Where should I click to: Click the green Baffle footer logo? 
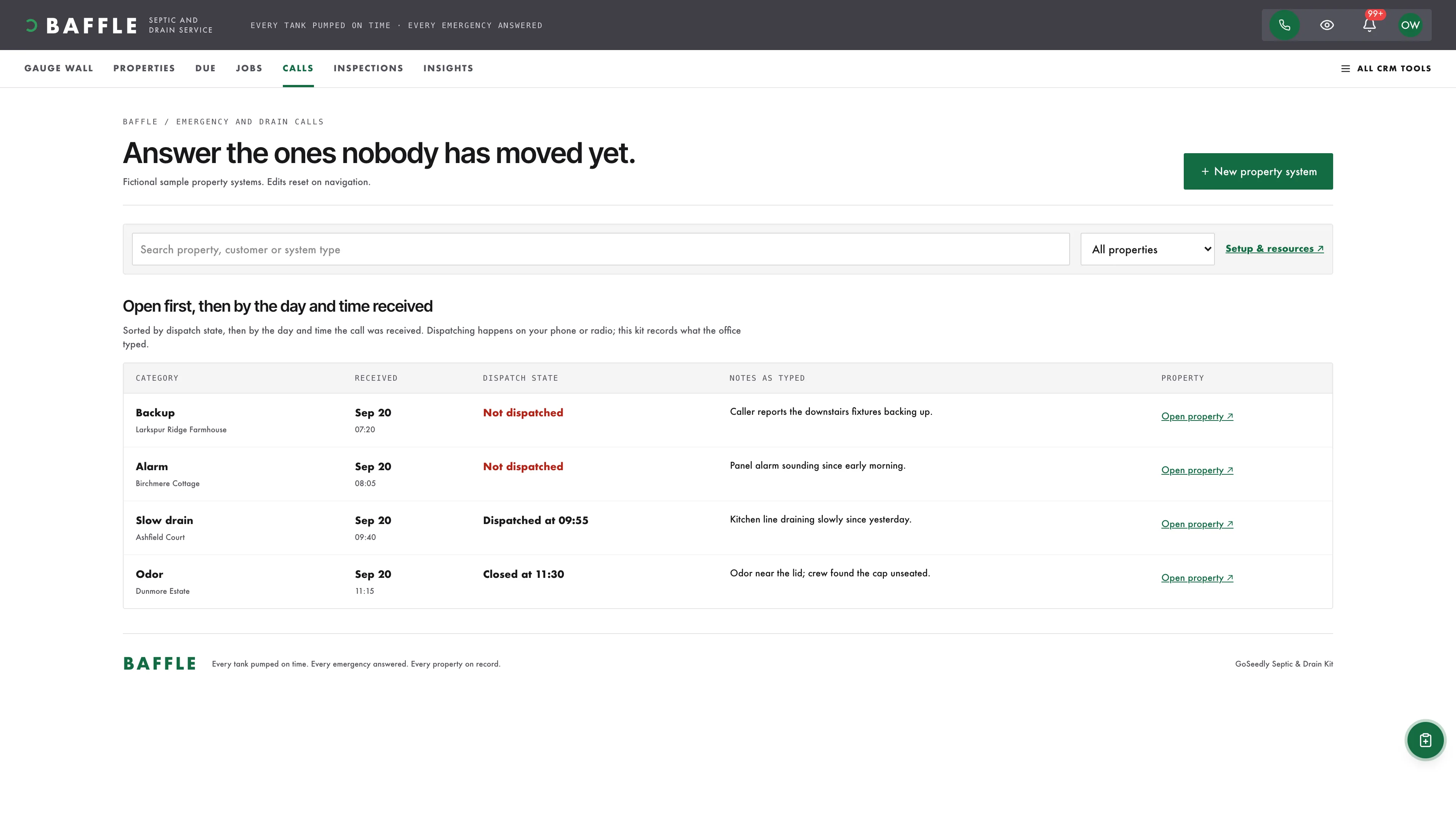[x=160, y=664]
